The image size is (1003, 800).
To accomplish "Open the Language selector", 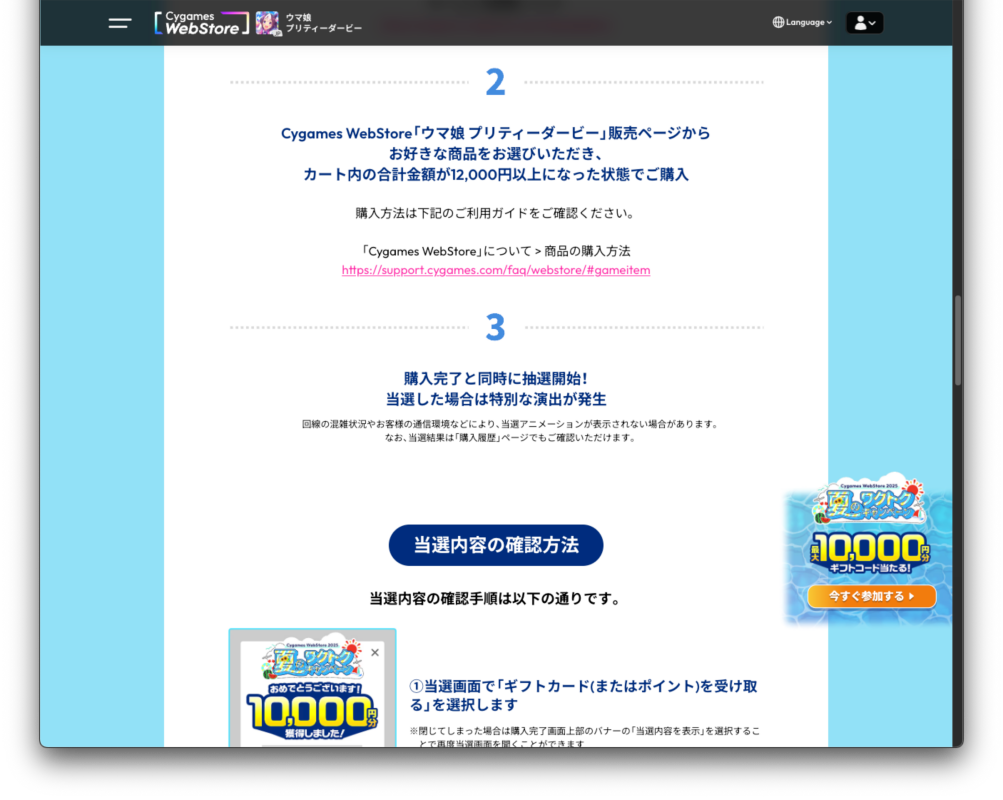I will [x=805, y=23].
